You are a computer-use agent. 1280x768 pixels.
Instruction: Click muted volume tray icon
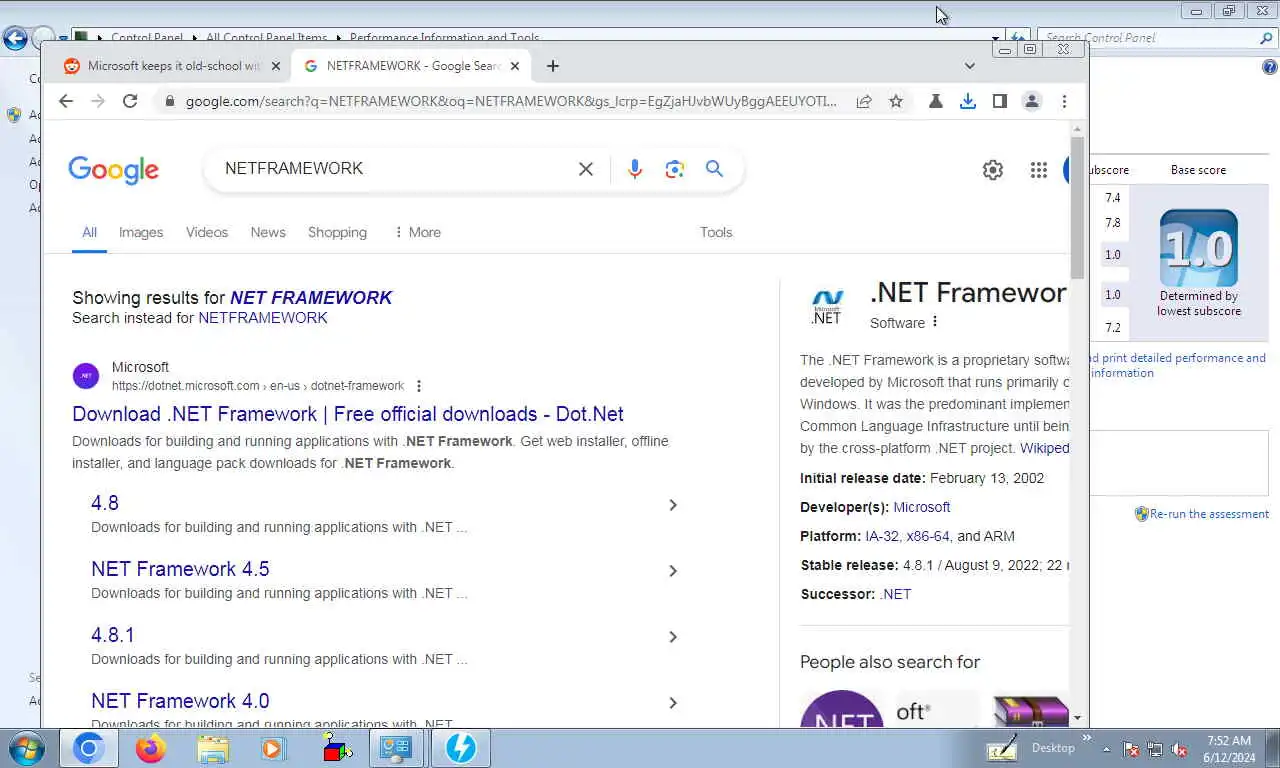pos(1179,749)
